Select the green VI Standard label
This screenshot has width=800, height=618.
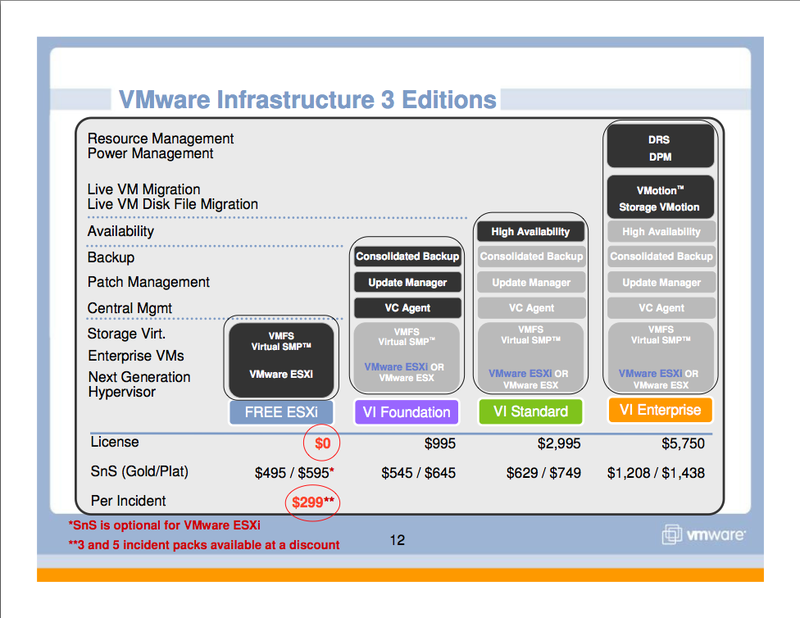click(x=530, y=411)
